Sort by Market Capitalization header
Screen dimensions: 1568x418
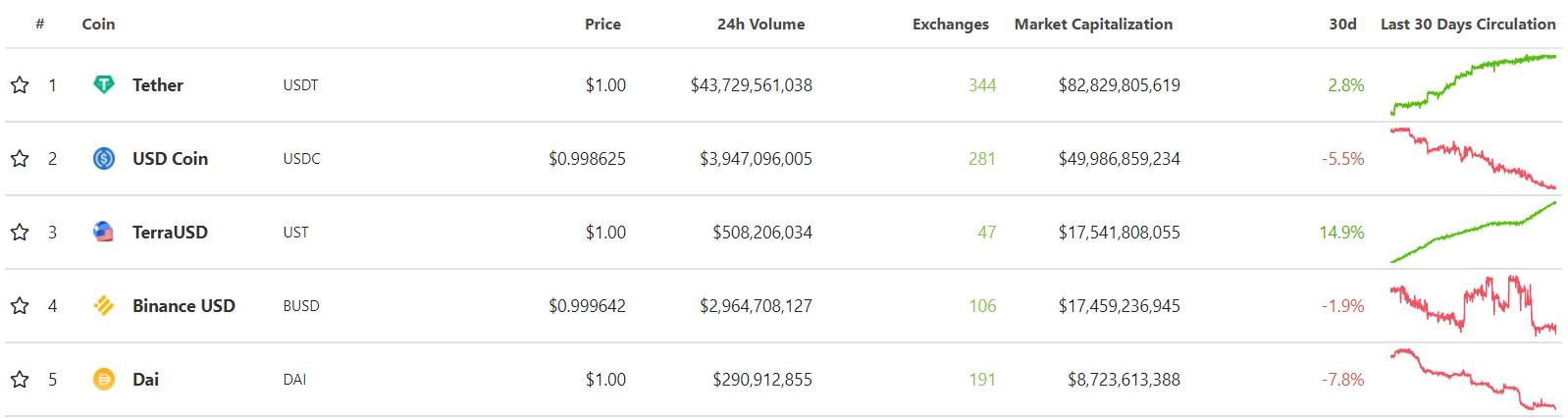coord(1093,25)
